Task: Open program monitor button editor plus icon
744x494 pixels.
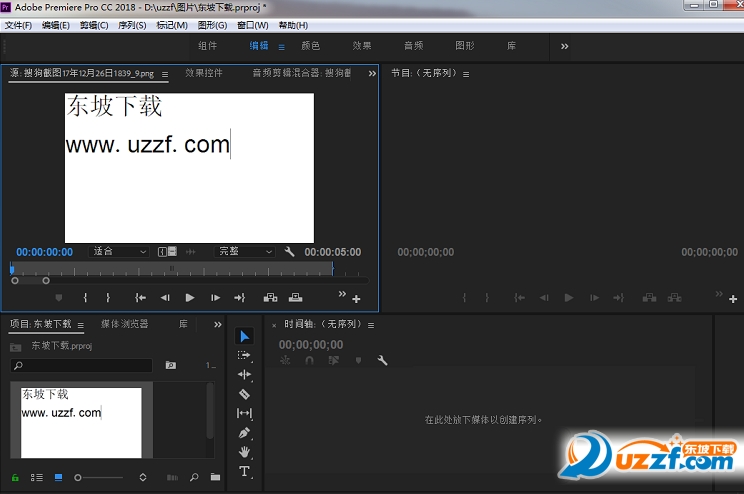Action: [x=733, y=299]
